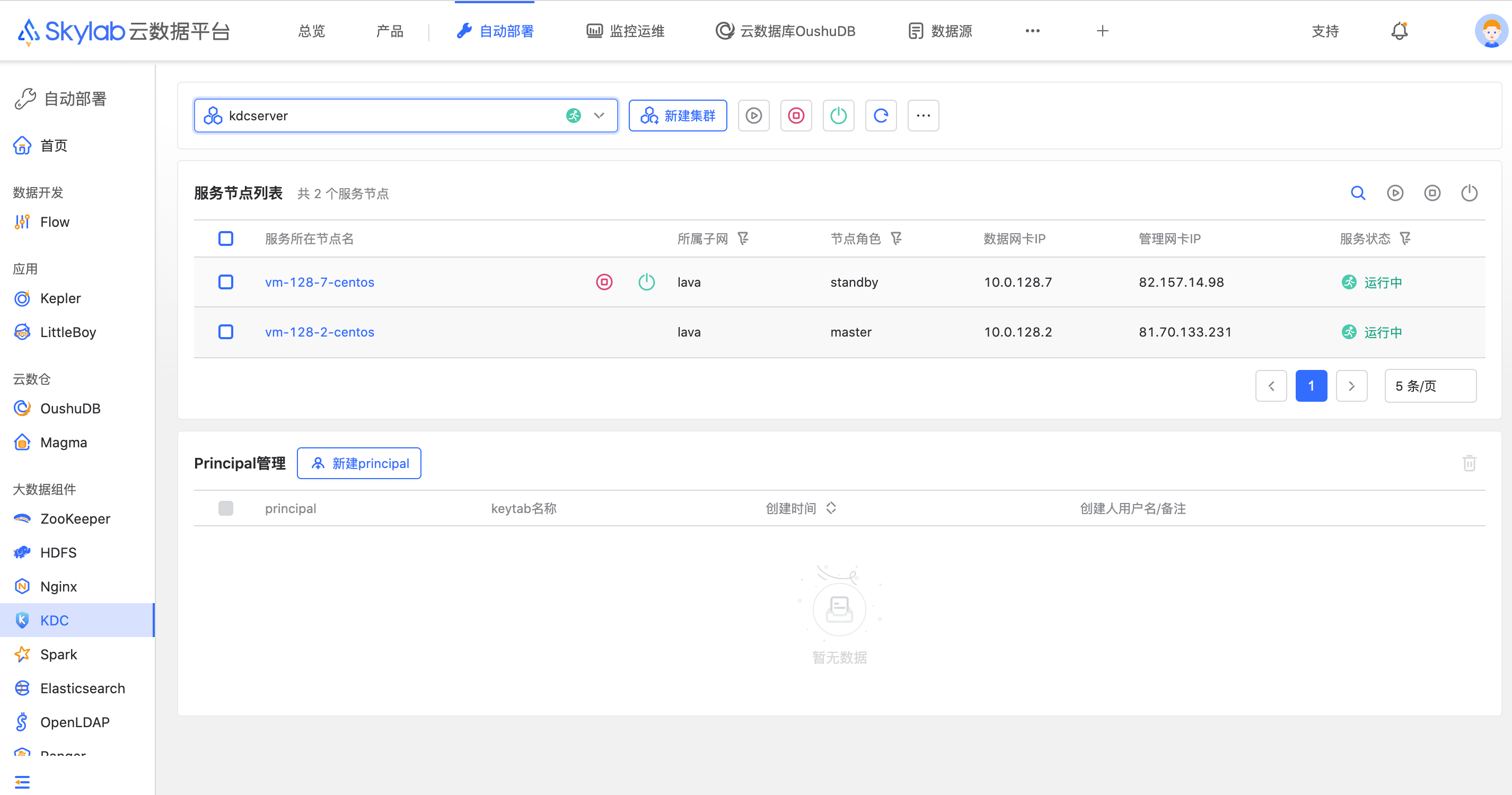Viewport: 1512px width, 795px height.
Task: Click the 新建集群 button
Action: point(678,116)
